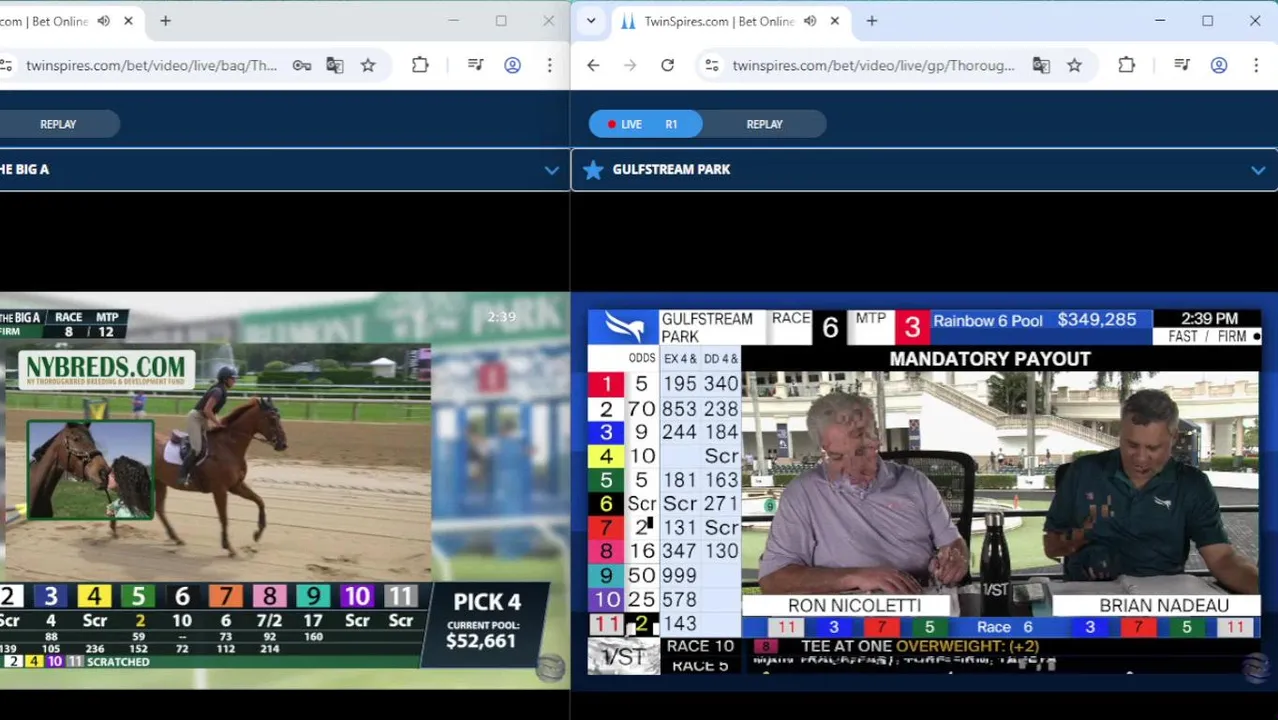
Task: Maximize the right browser window
Action: click(x=1207, y=21)
